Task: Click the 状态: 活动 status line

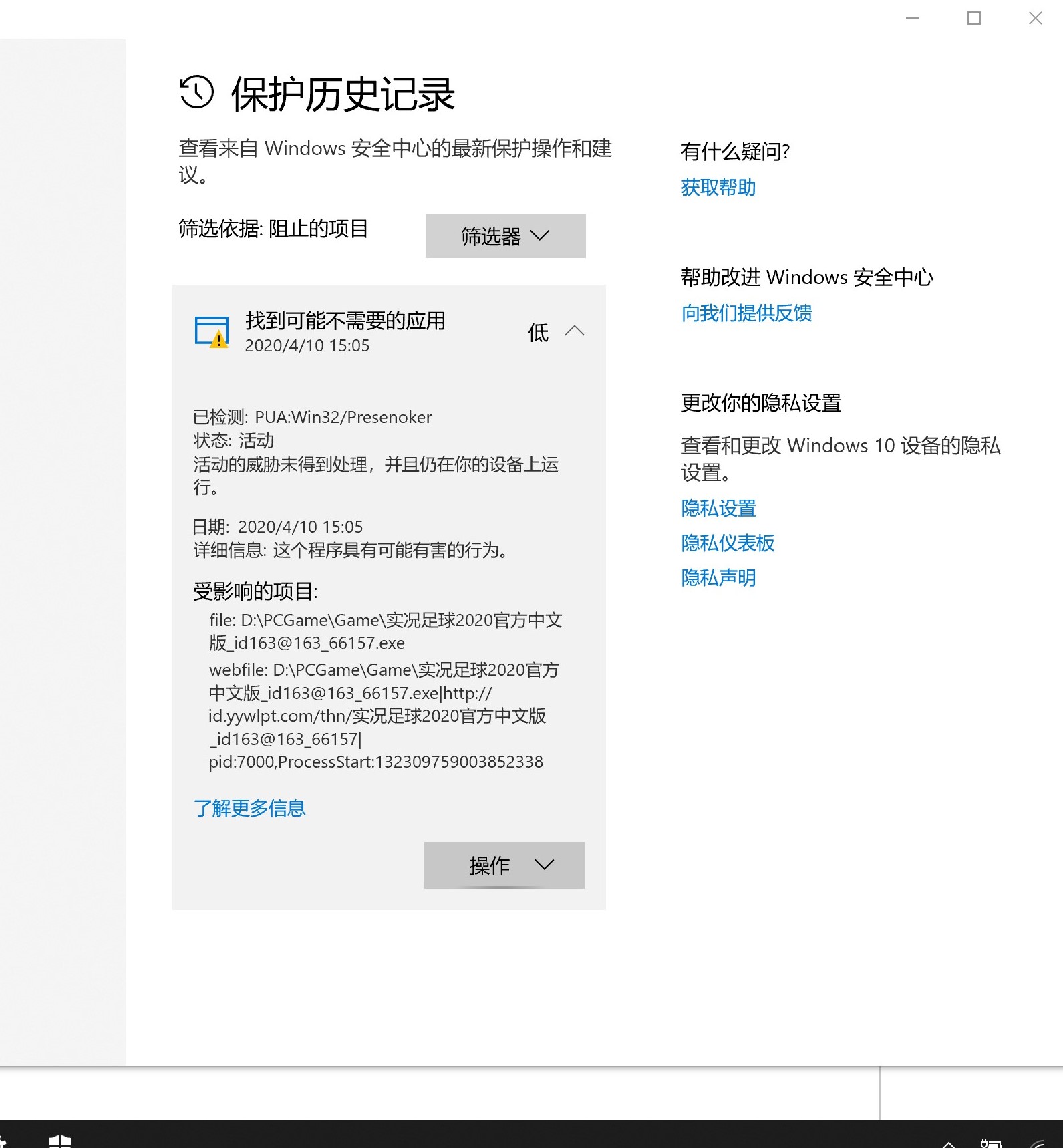Action: [x=233, y=440]
